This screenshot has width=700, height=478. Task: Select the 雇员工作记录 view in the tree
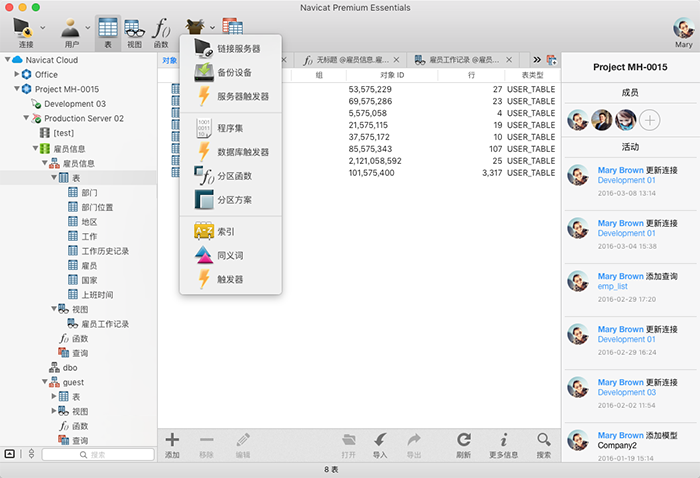[x=105, y=324]
